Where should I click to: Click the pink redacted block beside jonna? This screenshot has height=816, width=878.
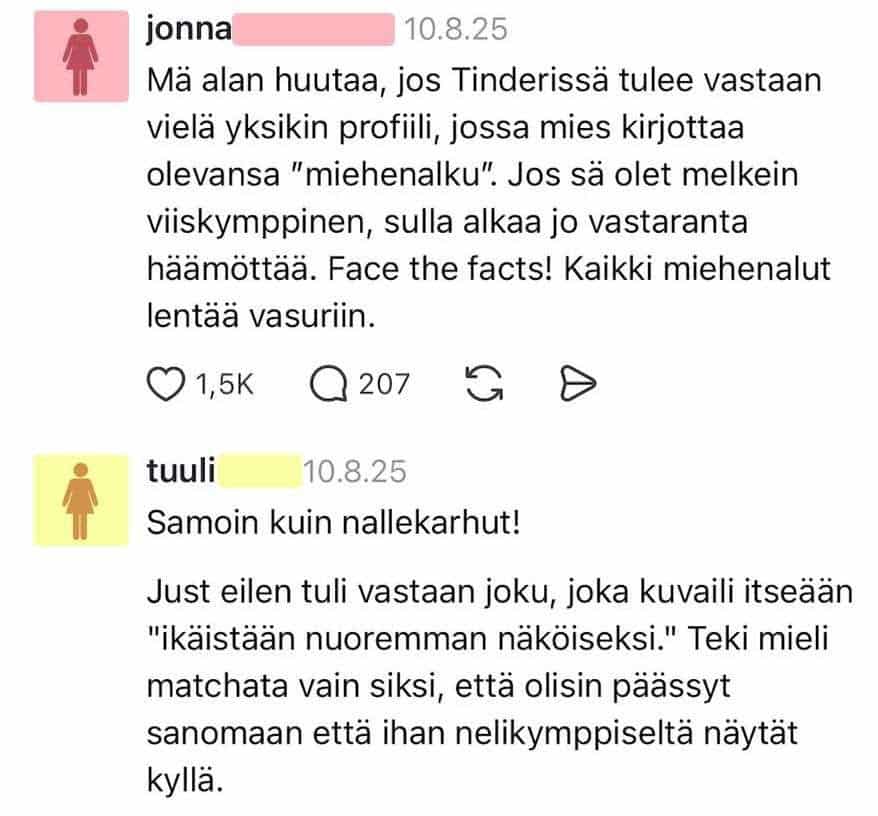314,30
